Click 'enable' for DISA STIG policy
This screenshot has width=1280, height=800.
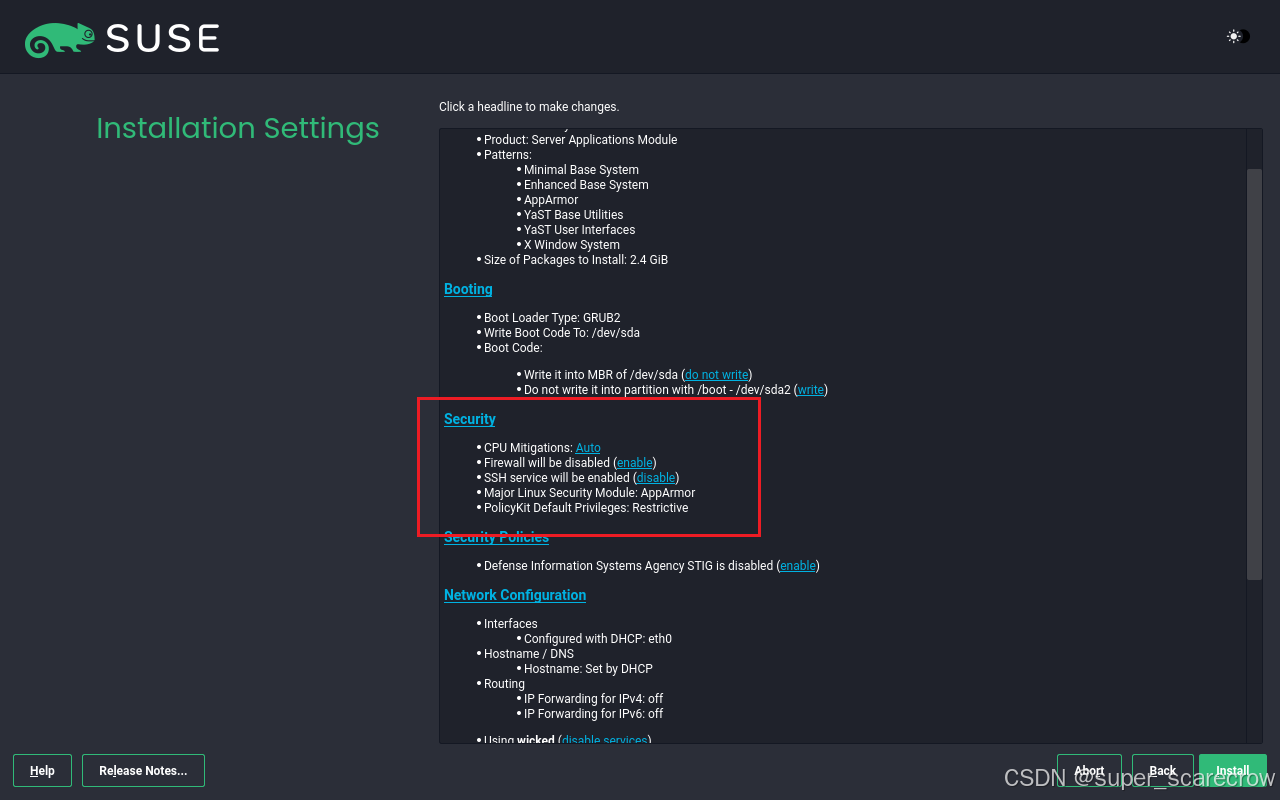798,566
